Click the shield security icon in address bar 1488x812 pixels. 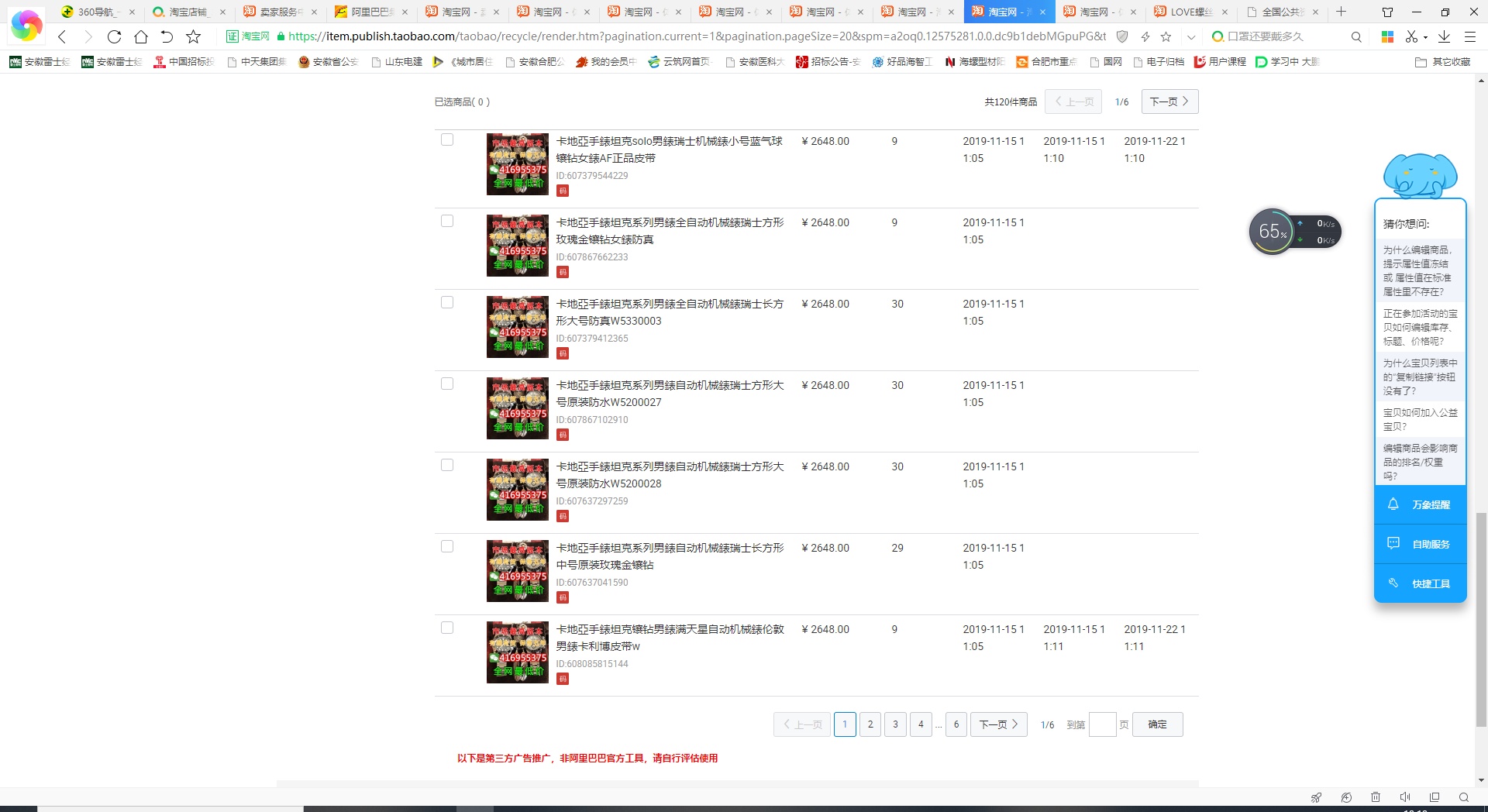[1121, 36]
